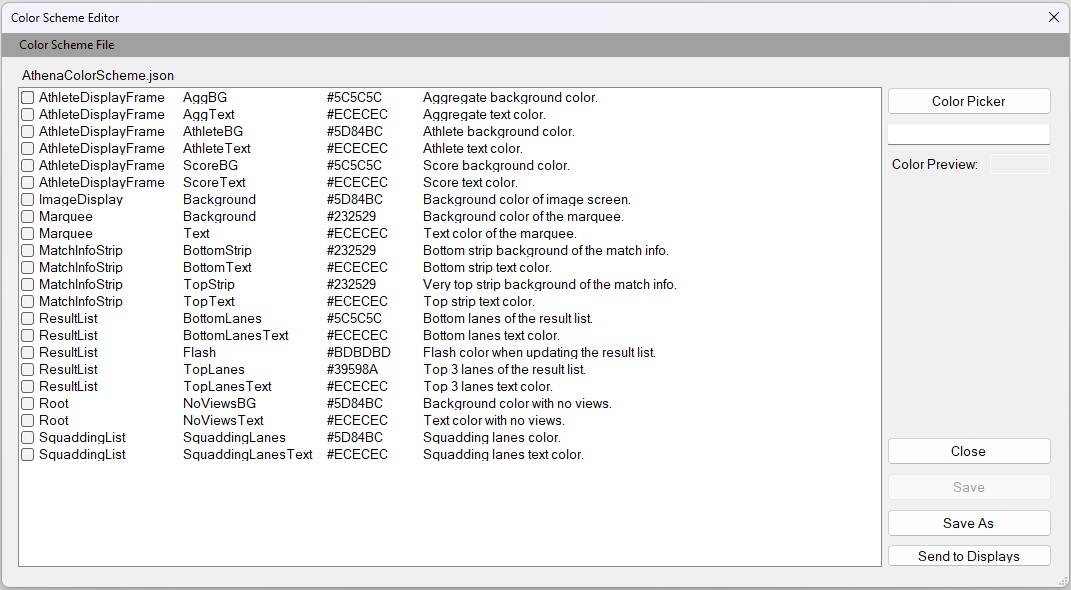Send color scheme to displays
The image size is (1071, 590).
tap(968, 556)
